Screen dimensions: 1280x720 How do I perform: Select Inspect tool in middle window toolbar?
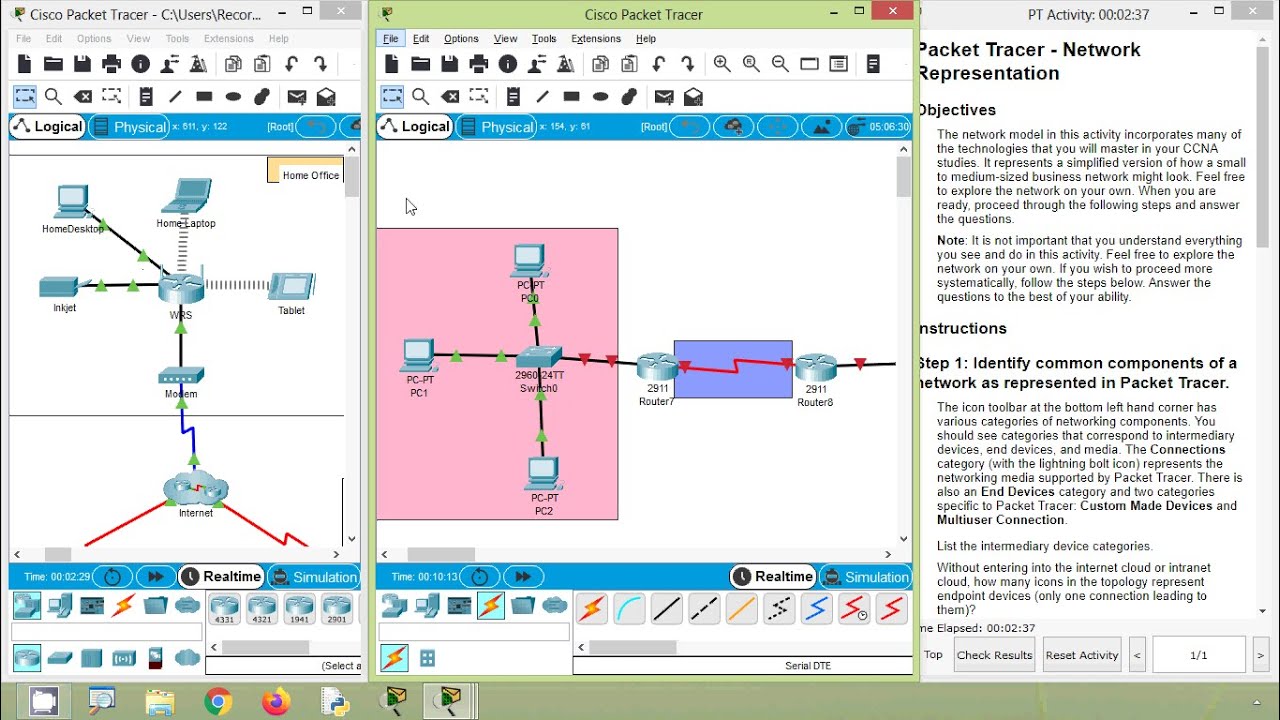coord(421,97)
